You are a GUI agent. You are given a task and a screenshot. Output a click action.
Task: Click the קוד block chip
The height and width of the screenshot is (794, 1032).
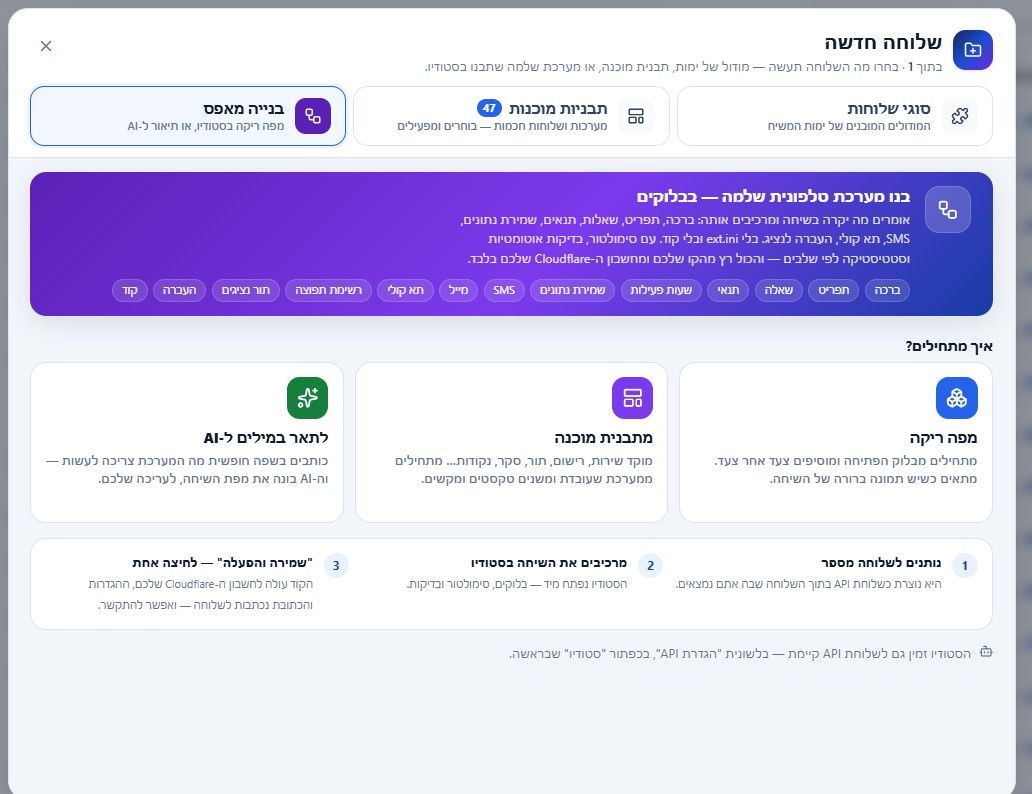(130, 290)
